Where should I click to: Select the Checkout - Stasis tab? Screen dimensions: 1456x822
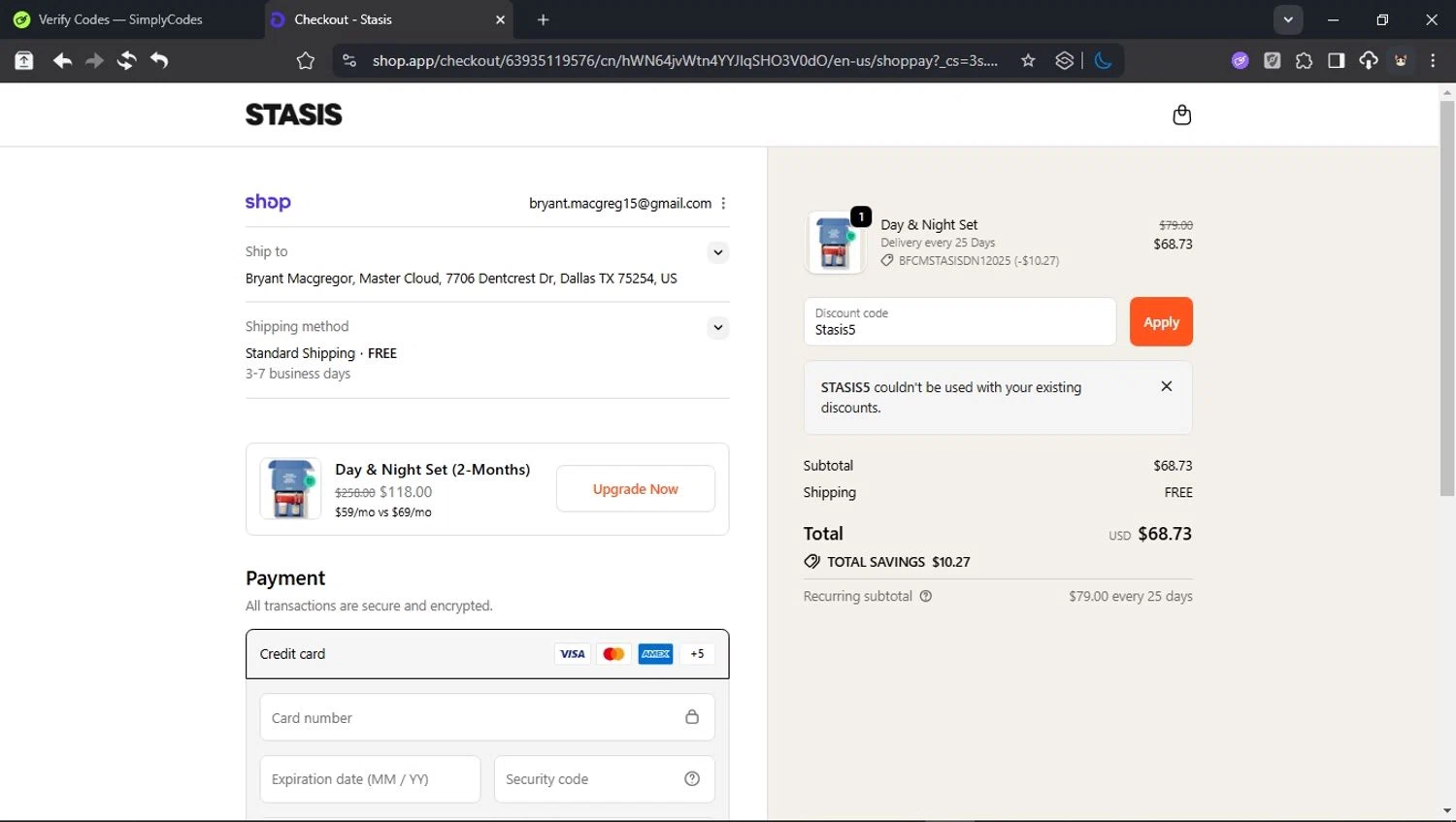point(388,19)
